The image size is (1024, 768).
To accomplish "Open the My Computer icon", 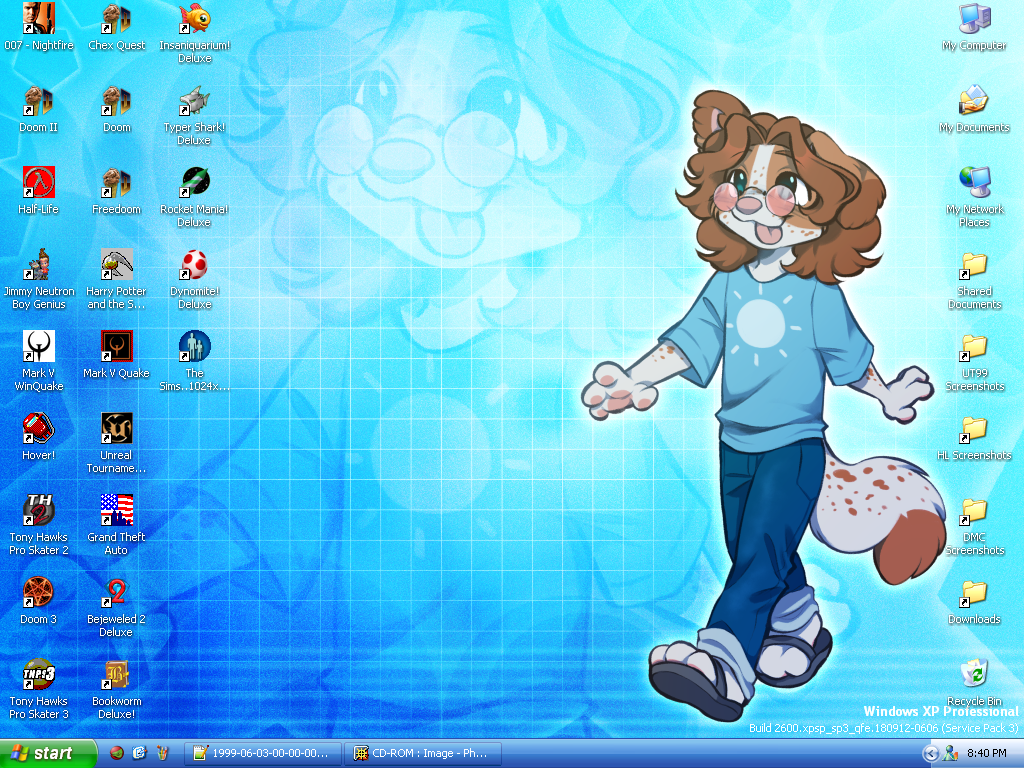I will point(973,19).
